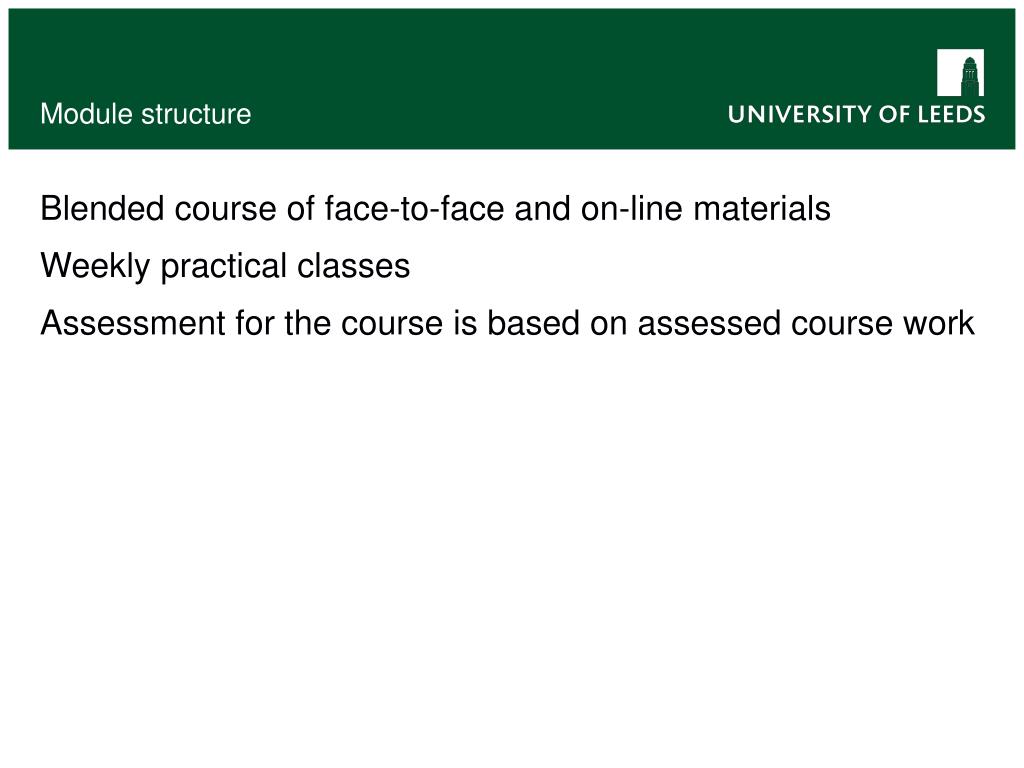
Task: Select the word practical
Action: coord(224,266)
